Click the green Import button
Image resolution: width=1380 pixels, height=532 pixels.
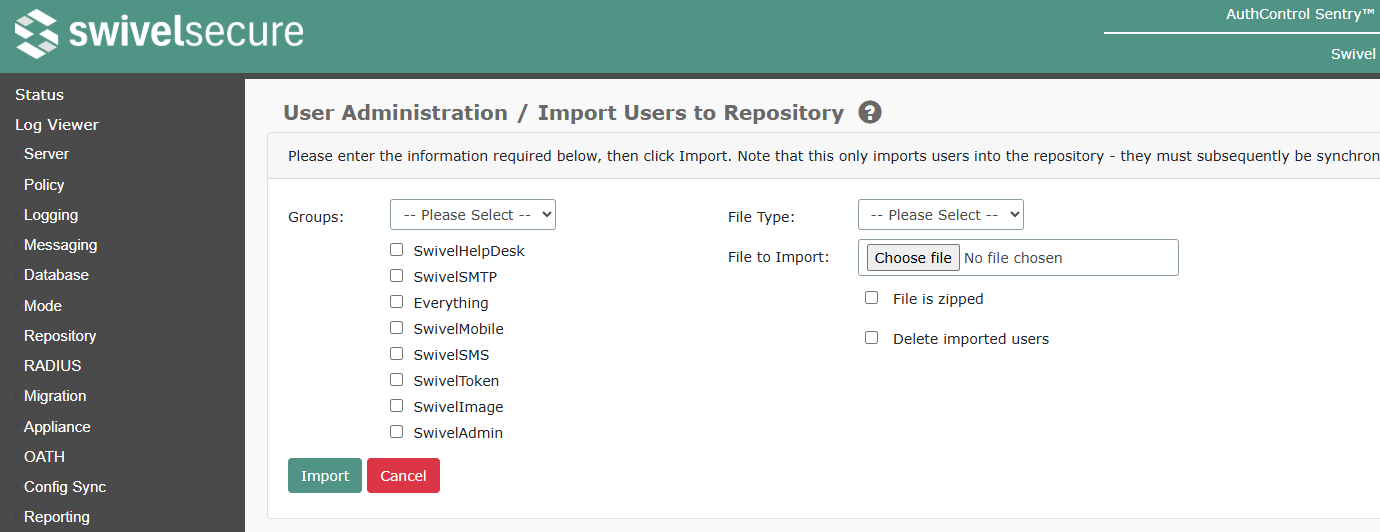click(325, 476)
